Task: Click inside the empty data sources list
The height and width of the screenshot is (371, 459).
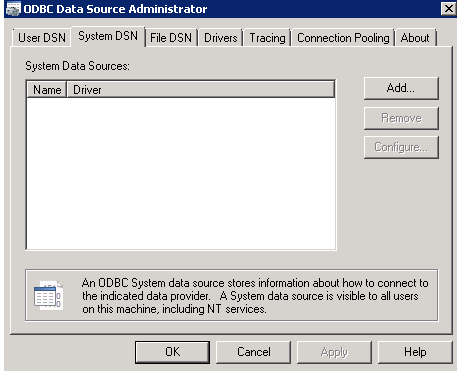Action: 181,173
